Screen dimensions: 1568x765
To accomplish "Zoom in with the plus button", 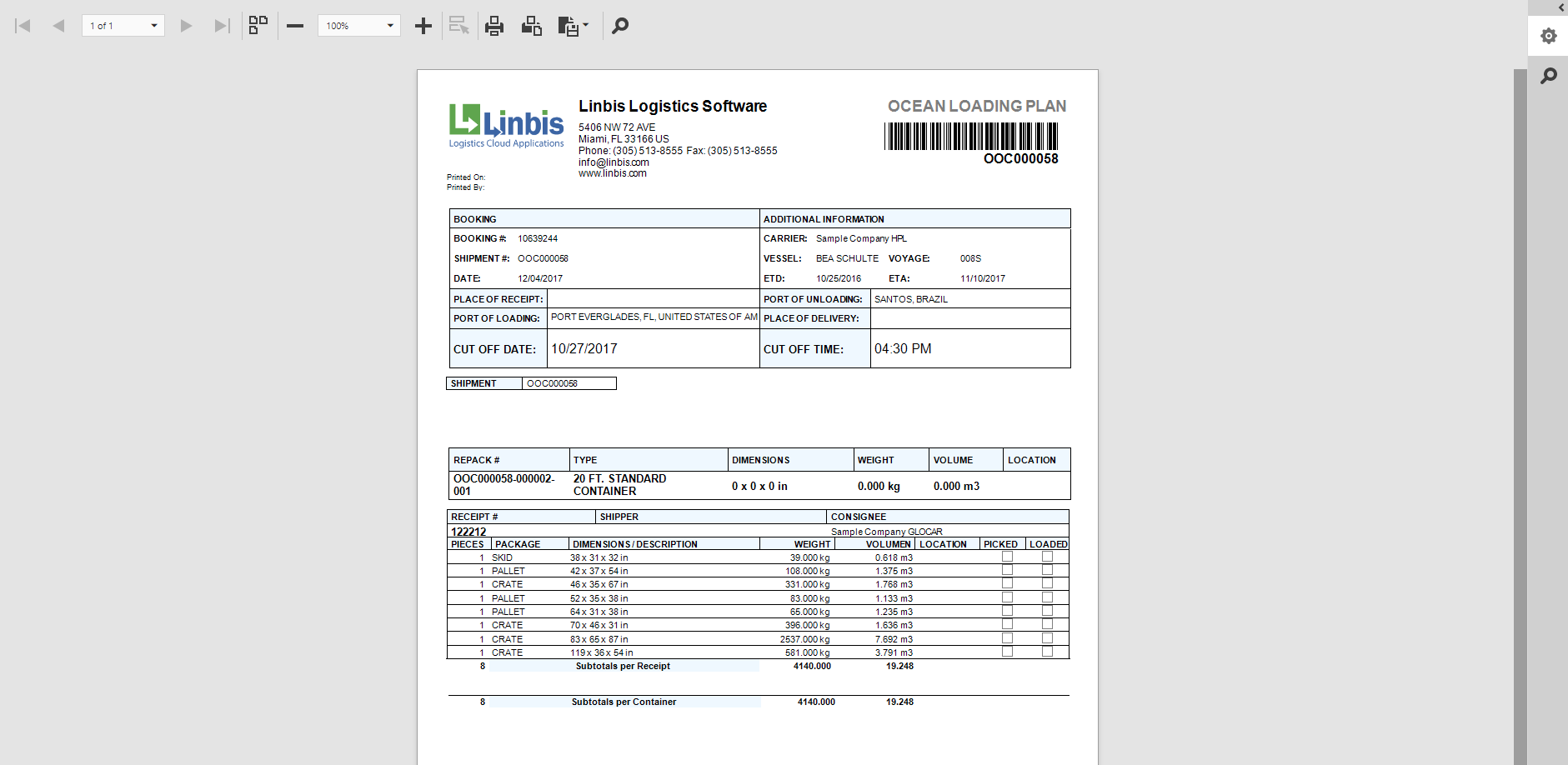I will pos(423,26).
